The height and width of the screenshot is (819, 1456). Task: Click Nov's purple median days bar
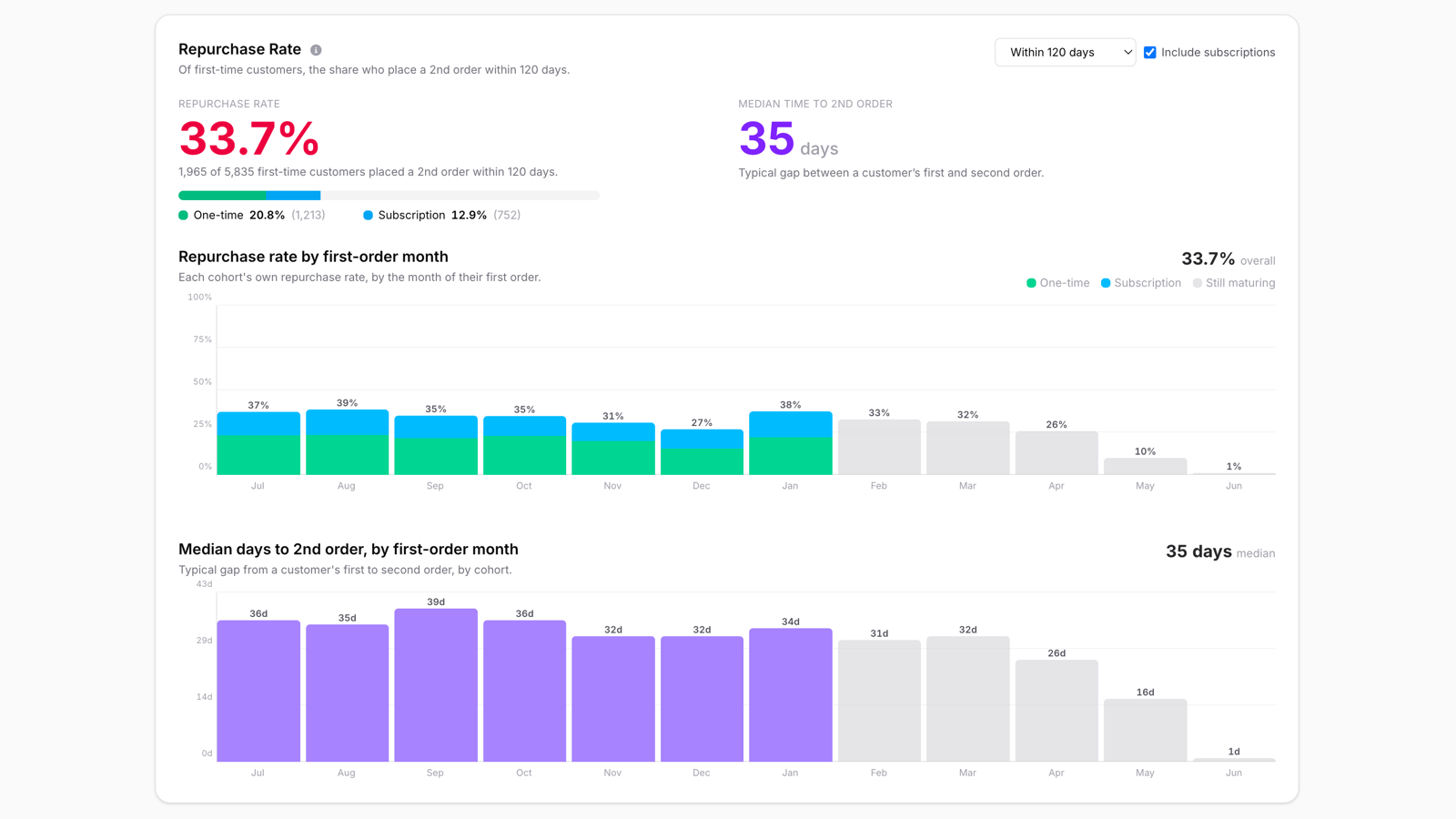[x=613, y=699]
